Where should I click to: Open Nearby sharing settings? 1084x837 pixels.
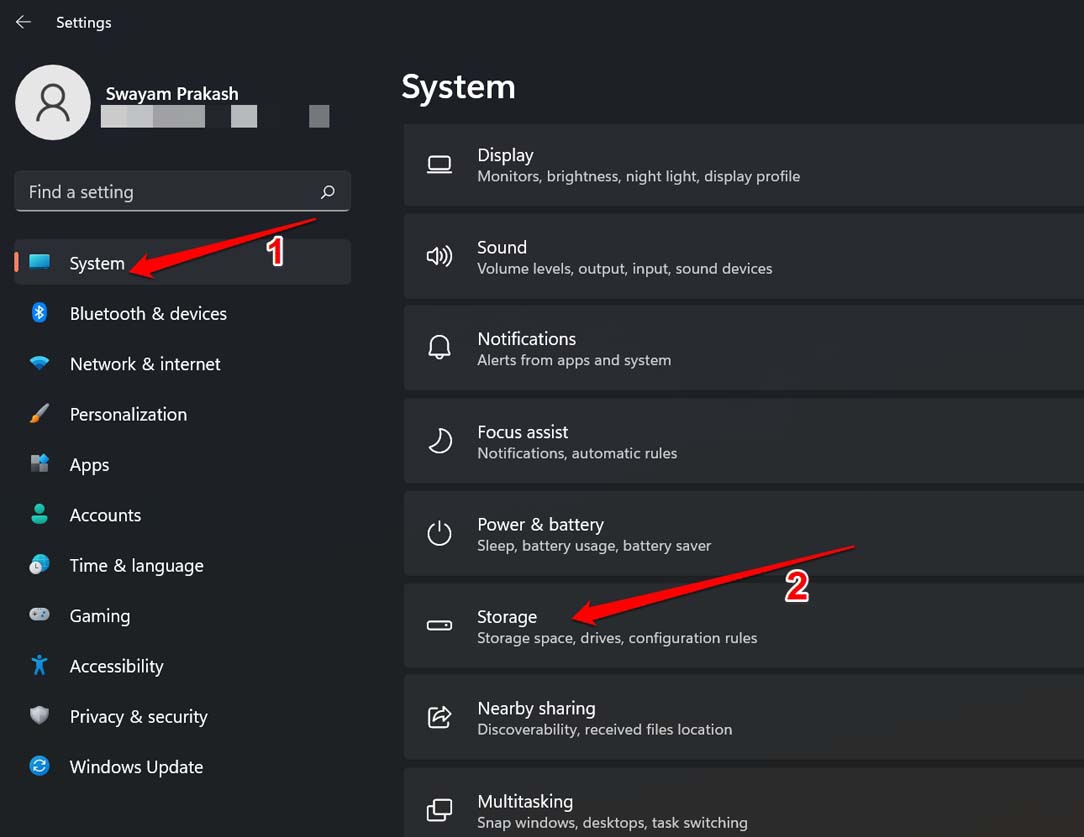[x=742, y=717]
